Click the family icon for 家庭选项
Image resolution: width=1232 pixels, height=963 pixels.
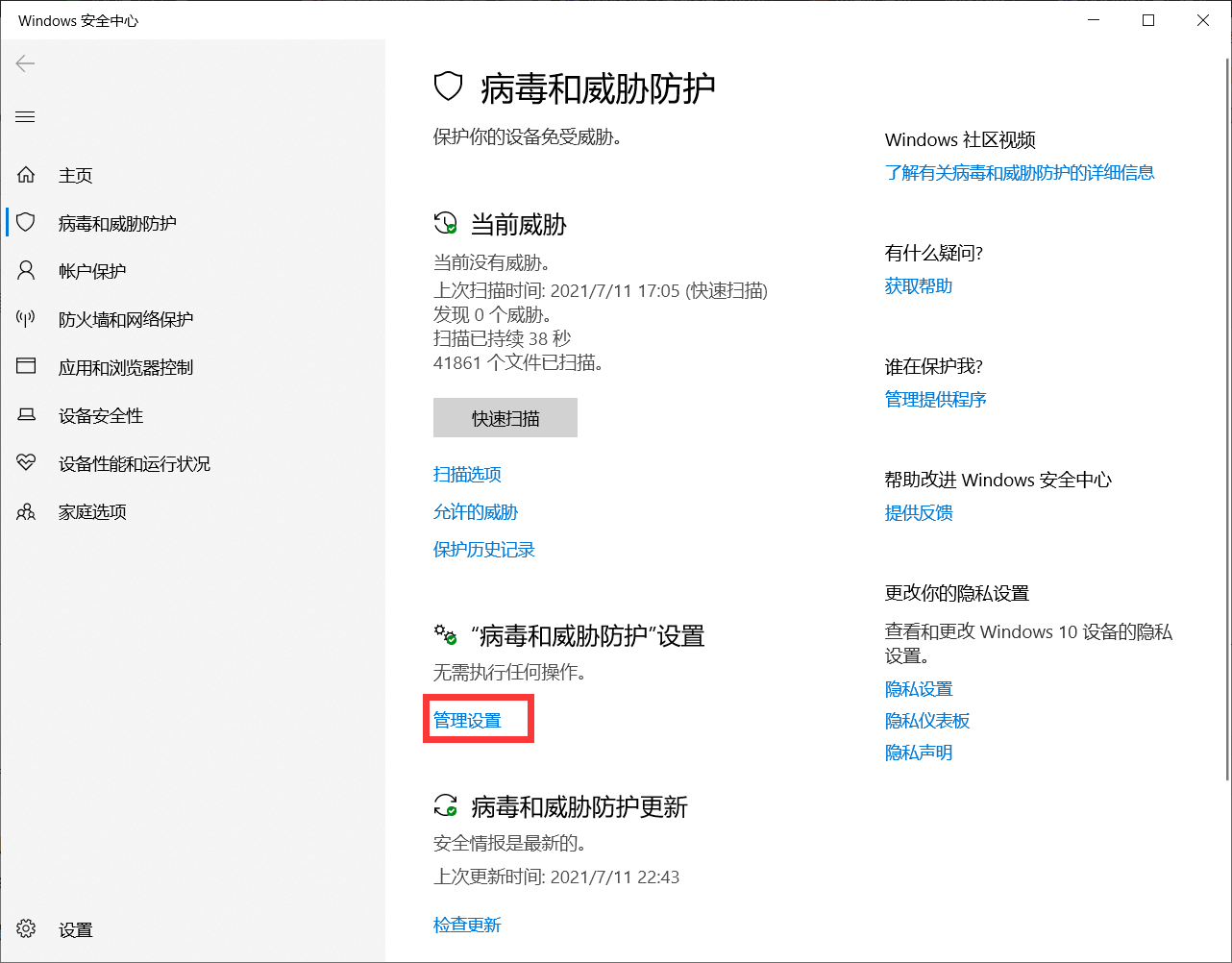[x=26, y=511]
